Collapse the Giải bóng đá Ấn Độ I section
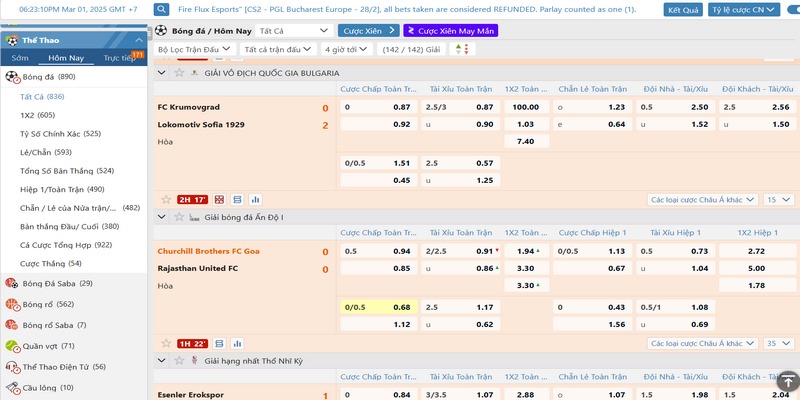Image resolution: width=800 pixels, height=400 pixels. 163,217
